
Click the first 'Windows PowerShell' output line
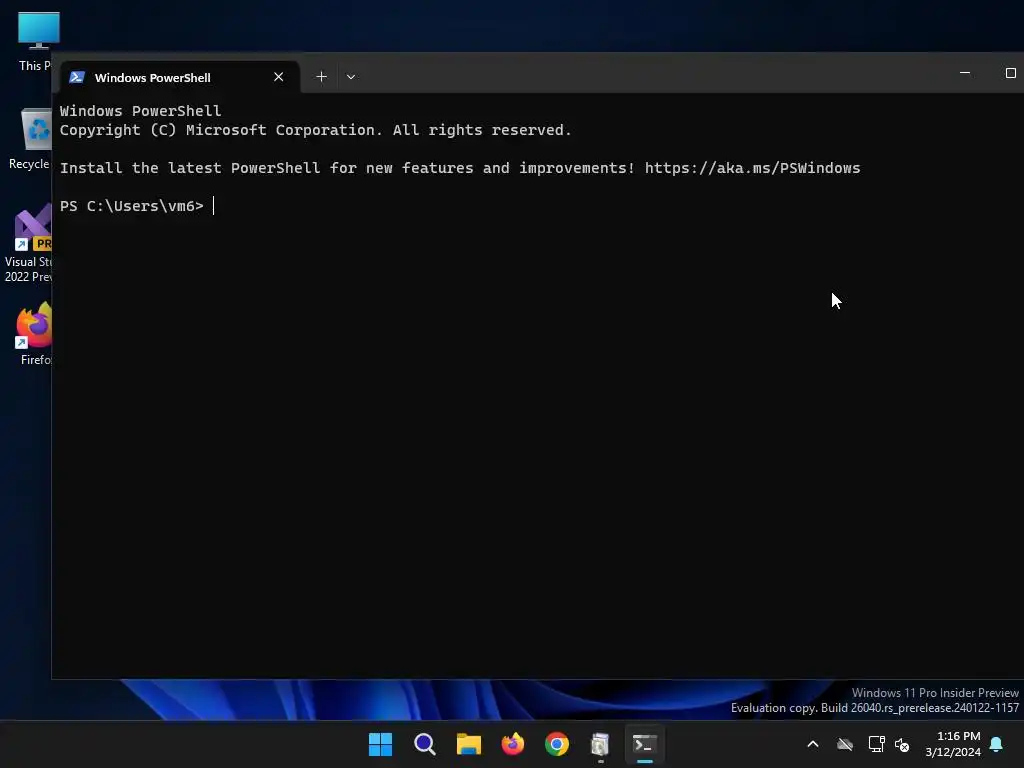(x=140, y=111)
